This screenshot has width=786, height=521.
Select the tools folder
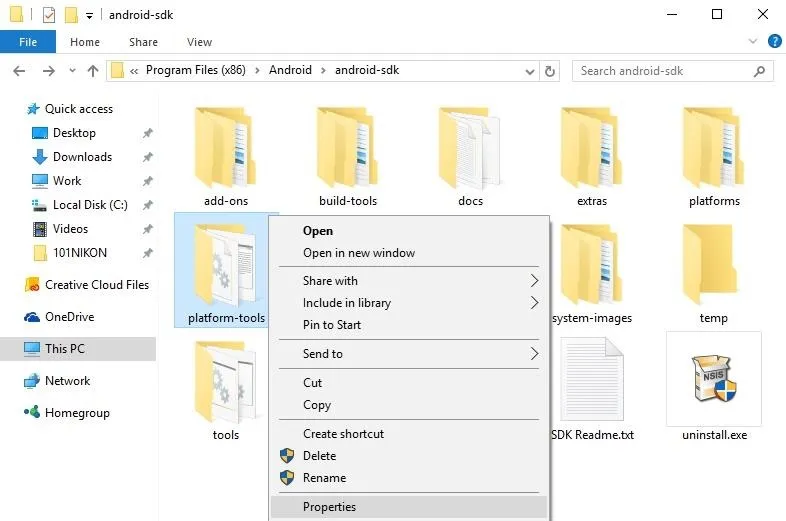tap(226, 390)
